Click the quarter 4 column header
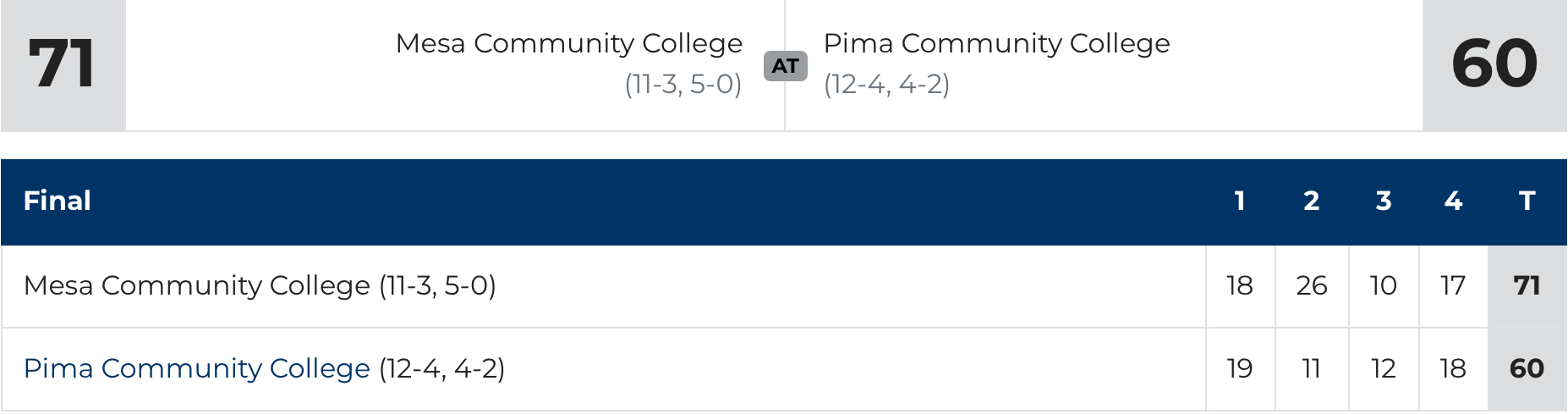This screenshot has width=1568, height=414. coord(1453,201)
